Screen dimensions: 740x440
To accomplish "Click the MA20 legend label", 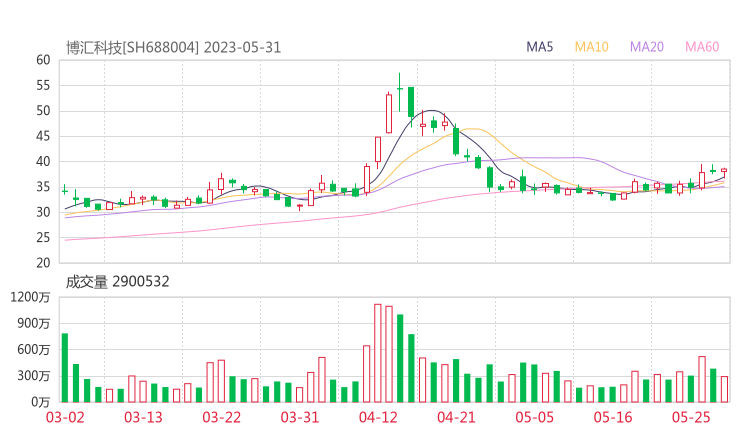I will point(647,47).
